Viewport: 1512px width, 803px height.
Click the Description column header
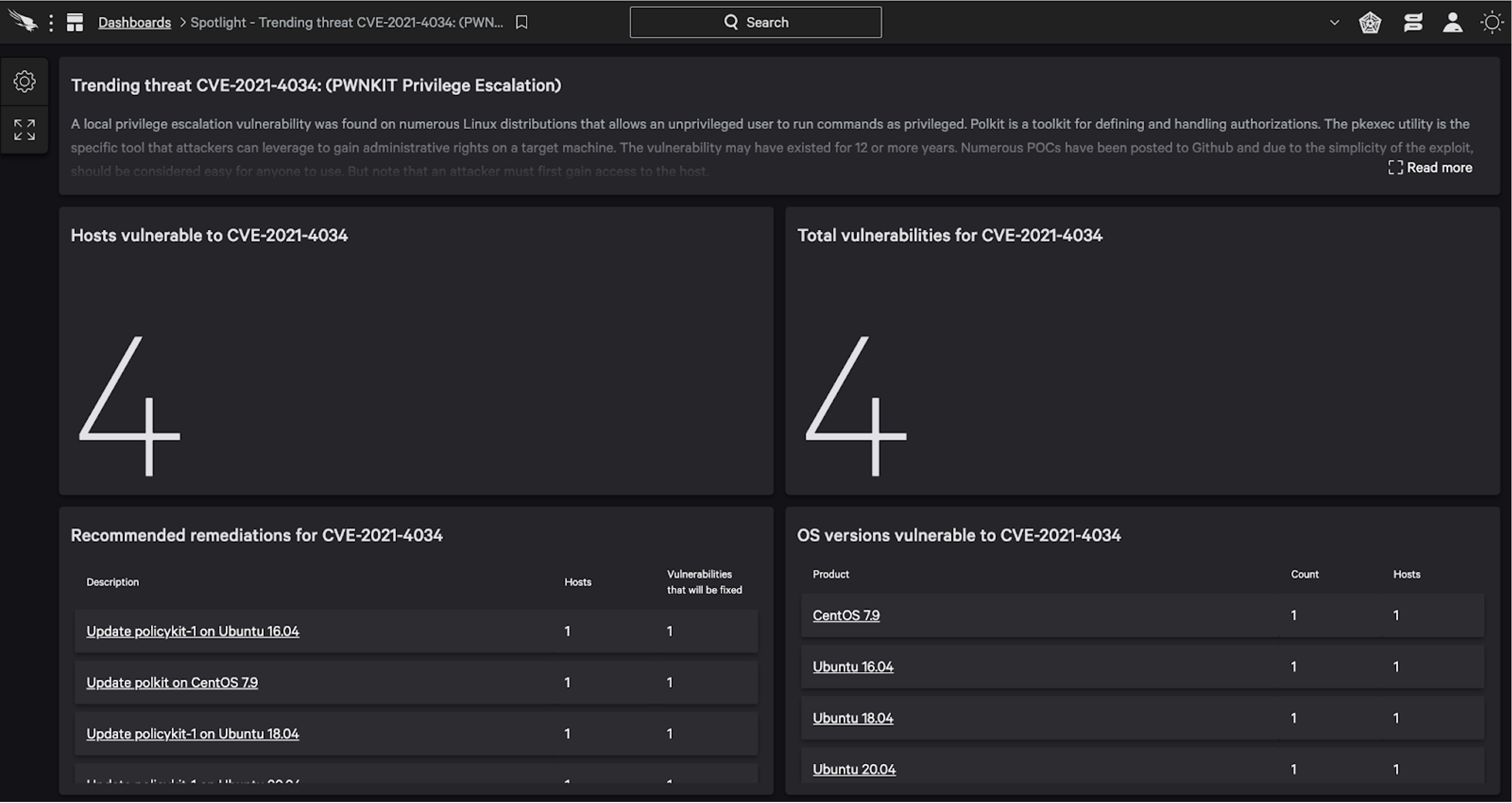(x=113, y=582)
